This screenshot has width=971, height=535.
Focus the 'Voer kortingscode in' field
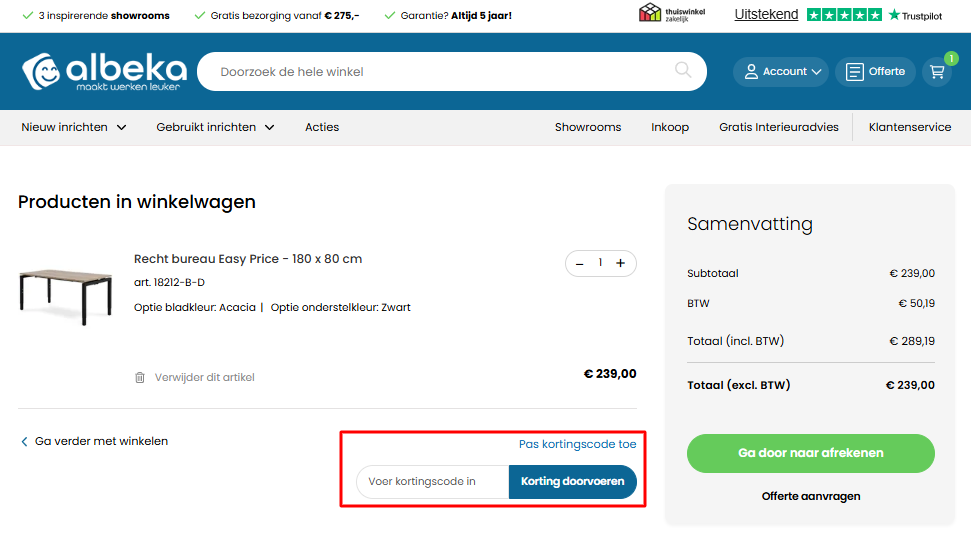point(432,482)
